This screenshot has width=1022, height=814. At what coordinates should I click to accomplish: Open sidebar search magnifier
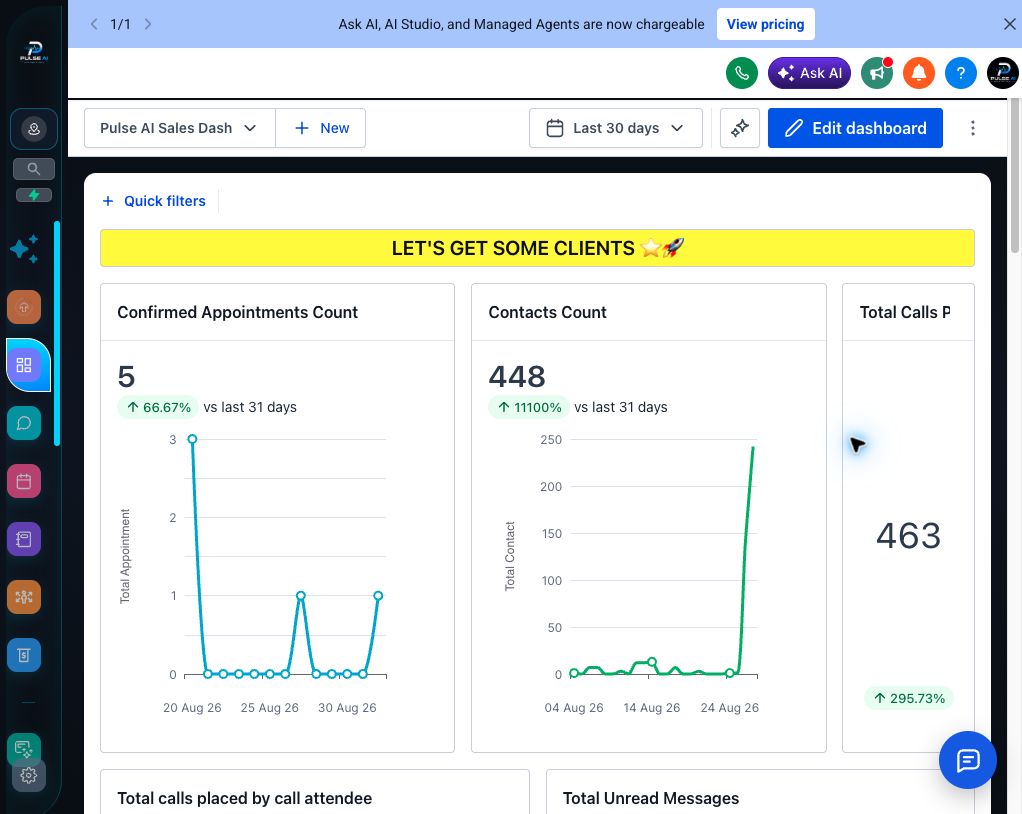click(34, 169)
